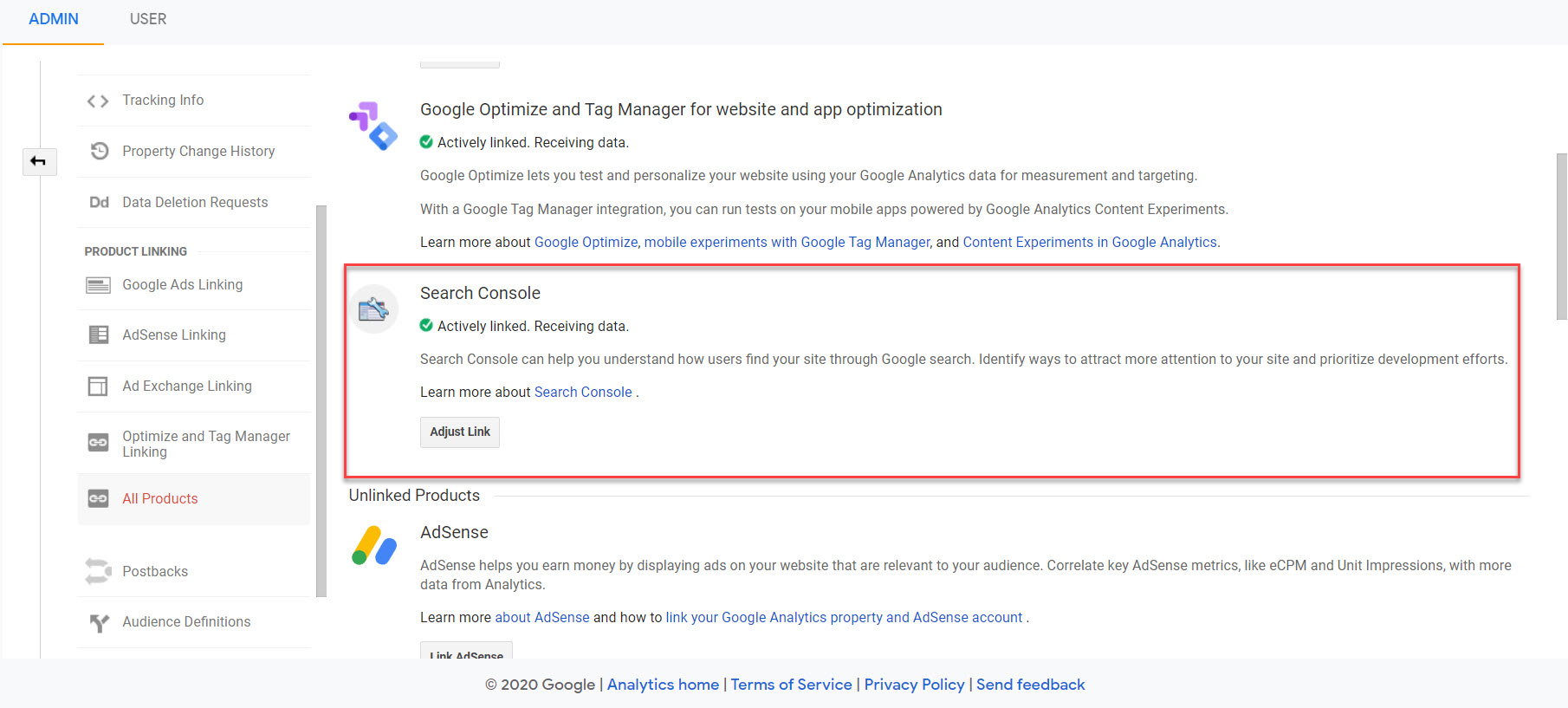Click the back arrow collapse button
The width and height of the screenshot is (1568, 708).
pyautogui.click(x=39, y=161)
